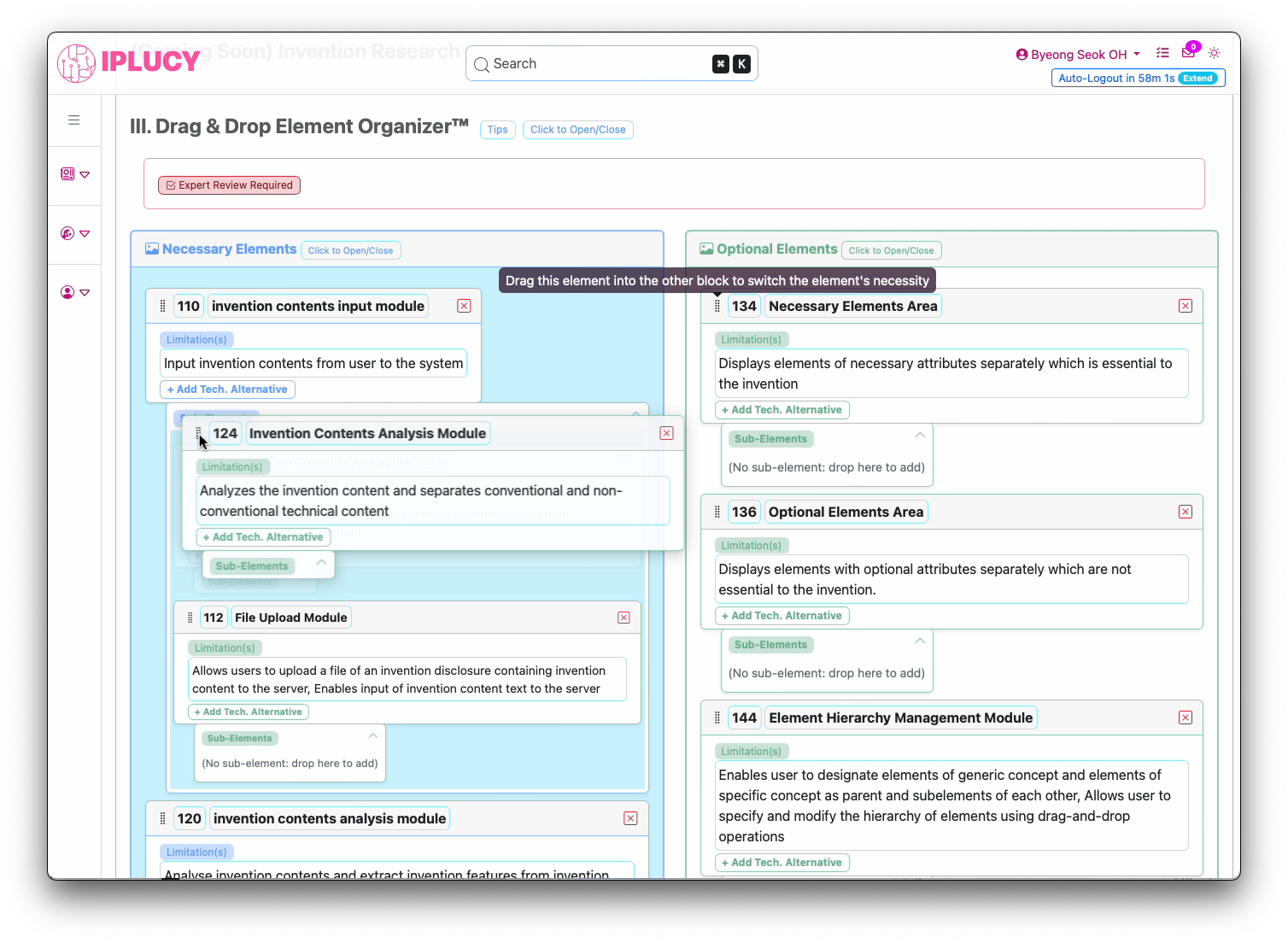This screenshot has height=943, width=1288.
Task: Open the Byeong Seok OH user dropdown
Action: click(x=1078, y=54)
